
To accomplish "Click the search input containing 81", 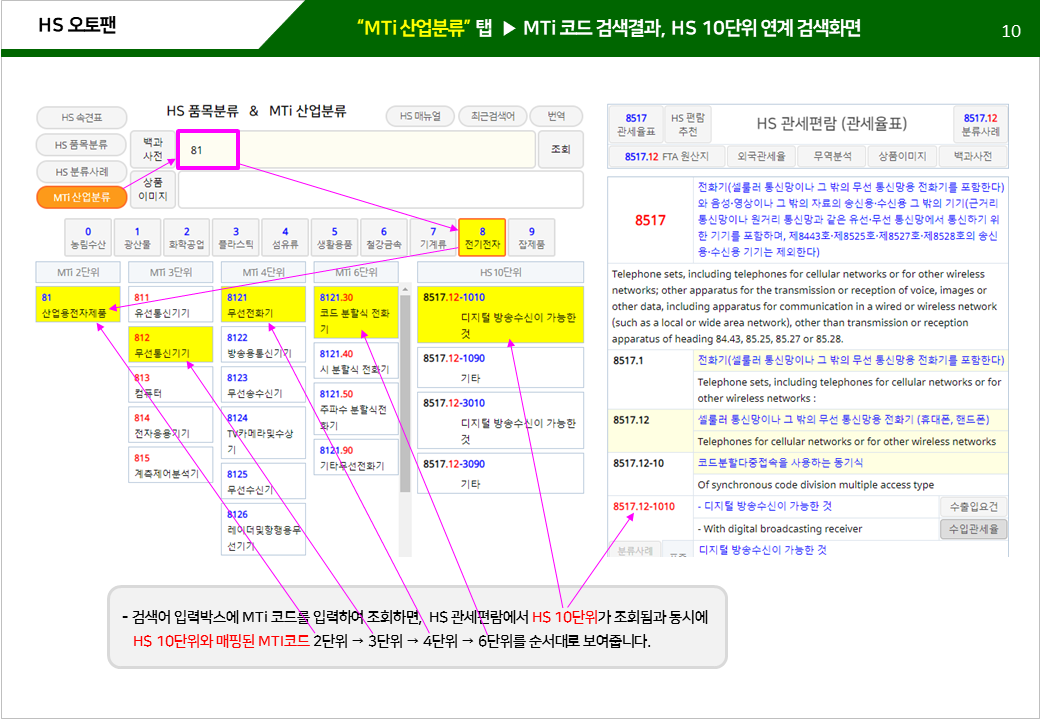I will (357, 149).
